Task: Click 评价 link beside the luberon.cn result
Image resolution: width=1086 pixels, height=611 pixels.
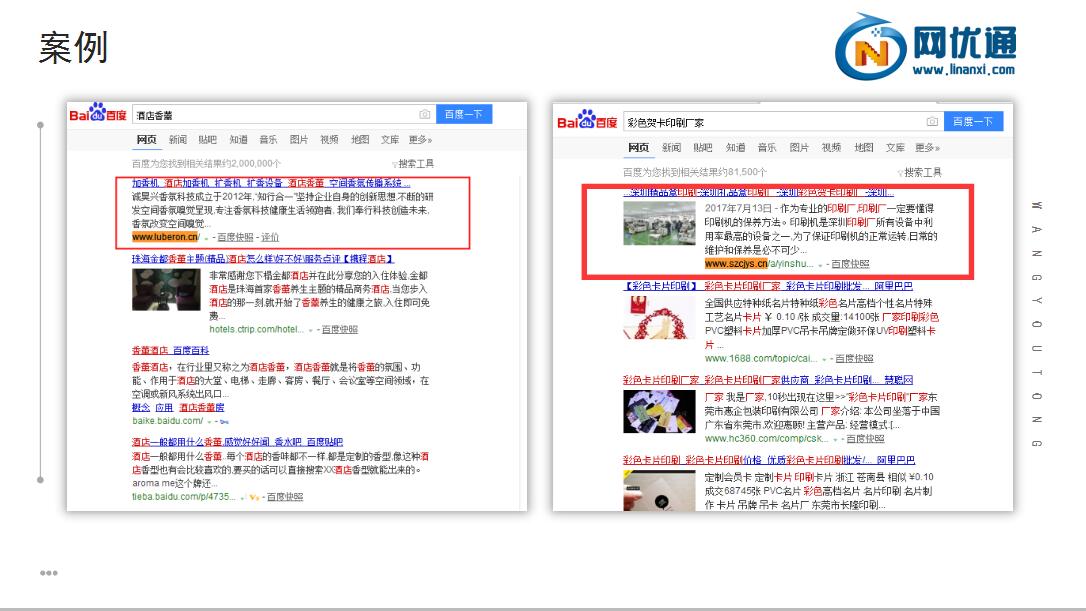Action: coord(270,238)
